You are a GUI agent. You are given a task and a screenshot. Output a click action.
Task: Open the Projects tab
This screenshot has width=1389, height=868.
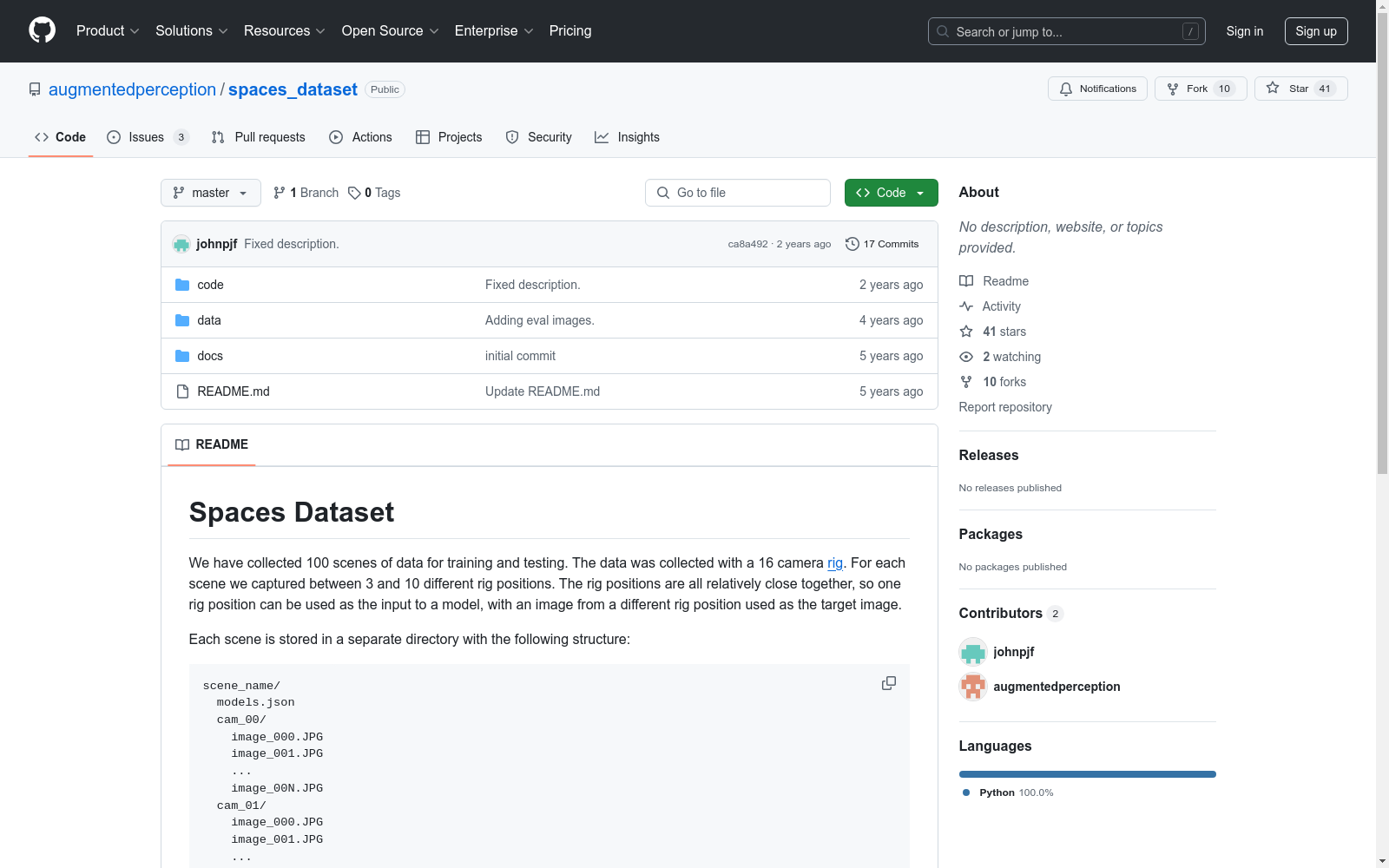pos(449,137)
